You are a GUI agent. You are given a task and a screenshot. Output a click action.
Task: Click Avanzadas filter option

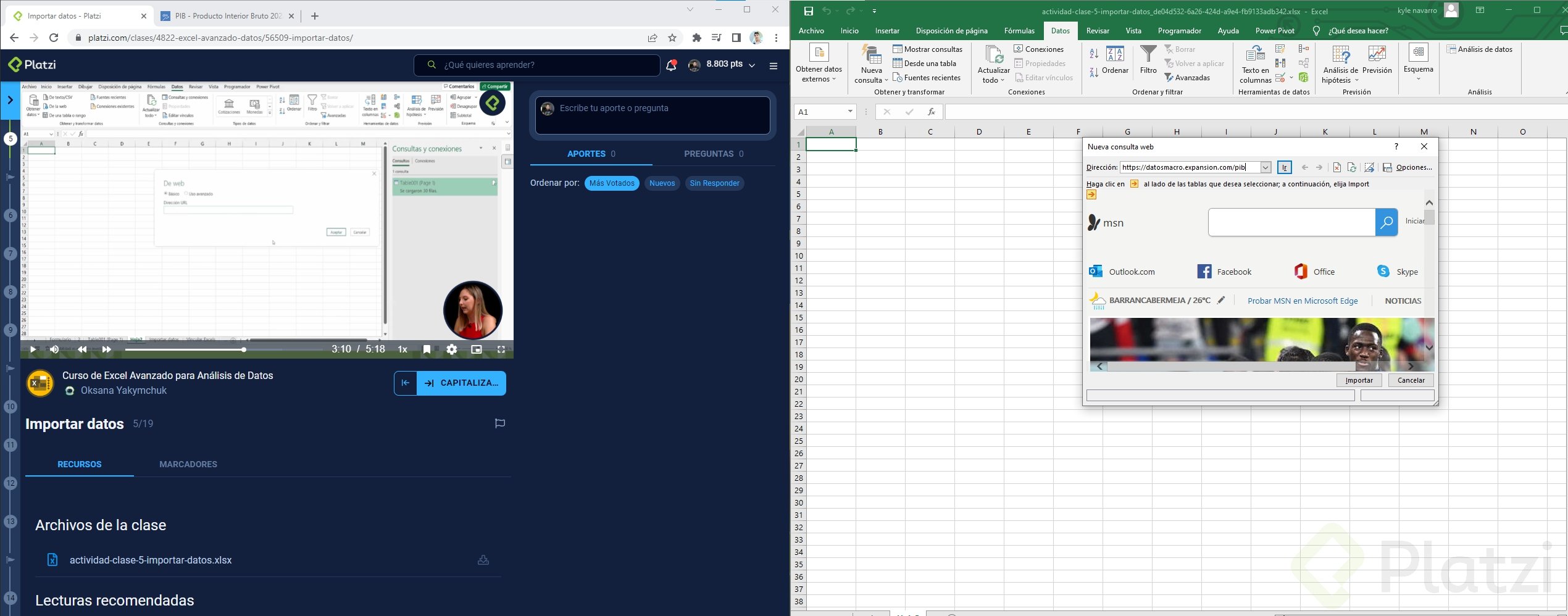click(1187, 78)
